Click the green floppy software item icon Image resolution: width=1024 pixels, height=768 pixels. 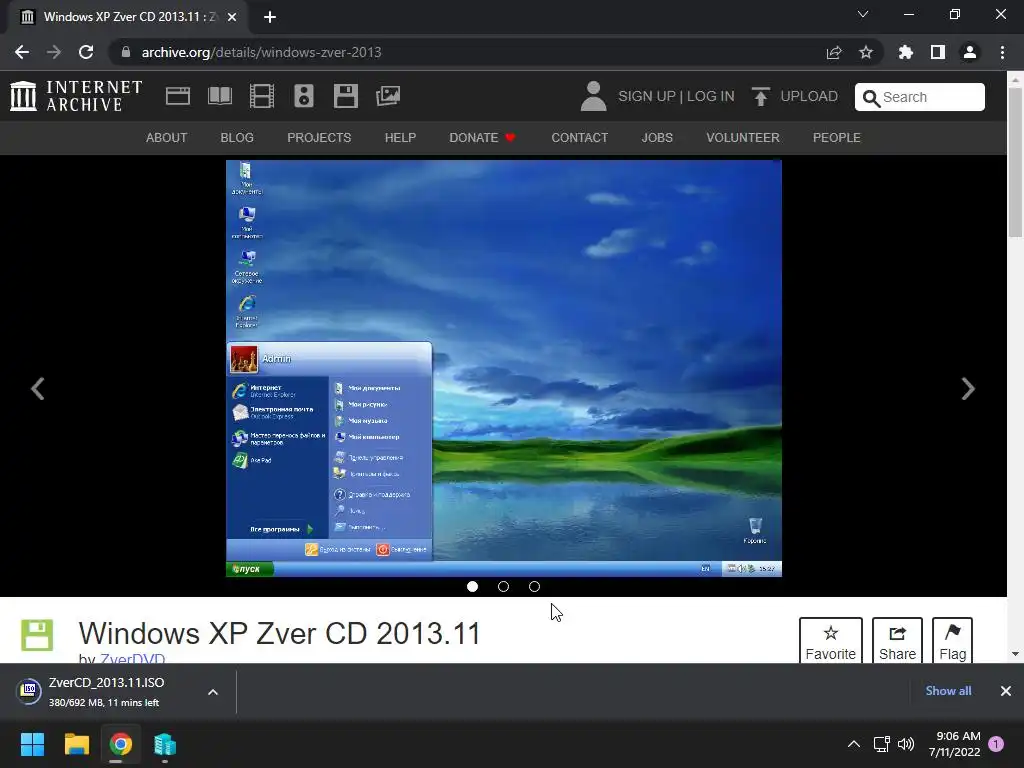37,635
